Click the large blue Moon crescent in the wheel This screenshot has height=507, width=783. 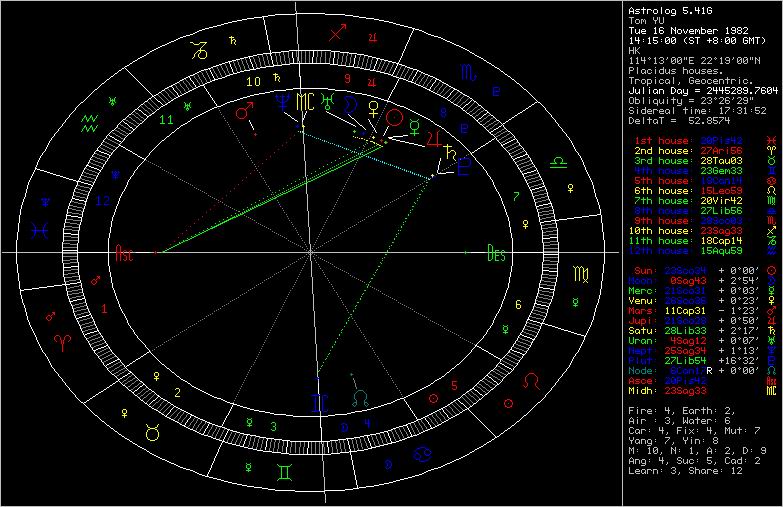pyautogui.click(x=351, y=105)
